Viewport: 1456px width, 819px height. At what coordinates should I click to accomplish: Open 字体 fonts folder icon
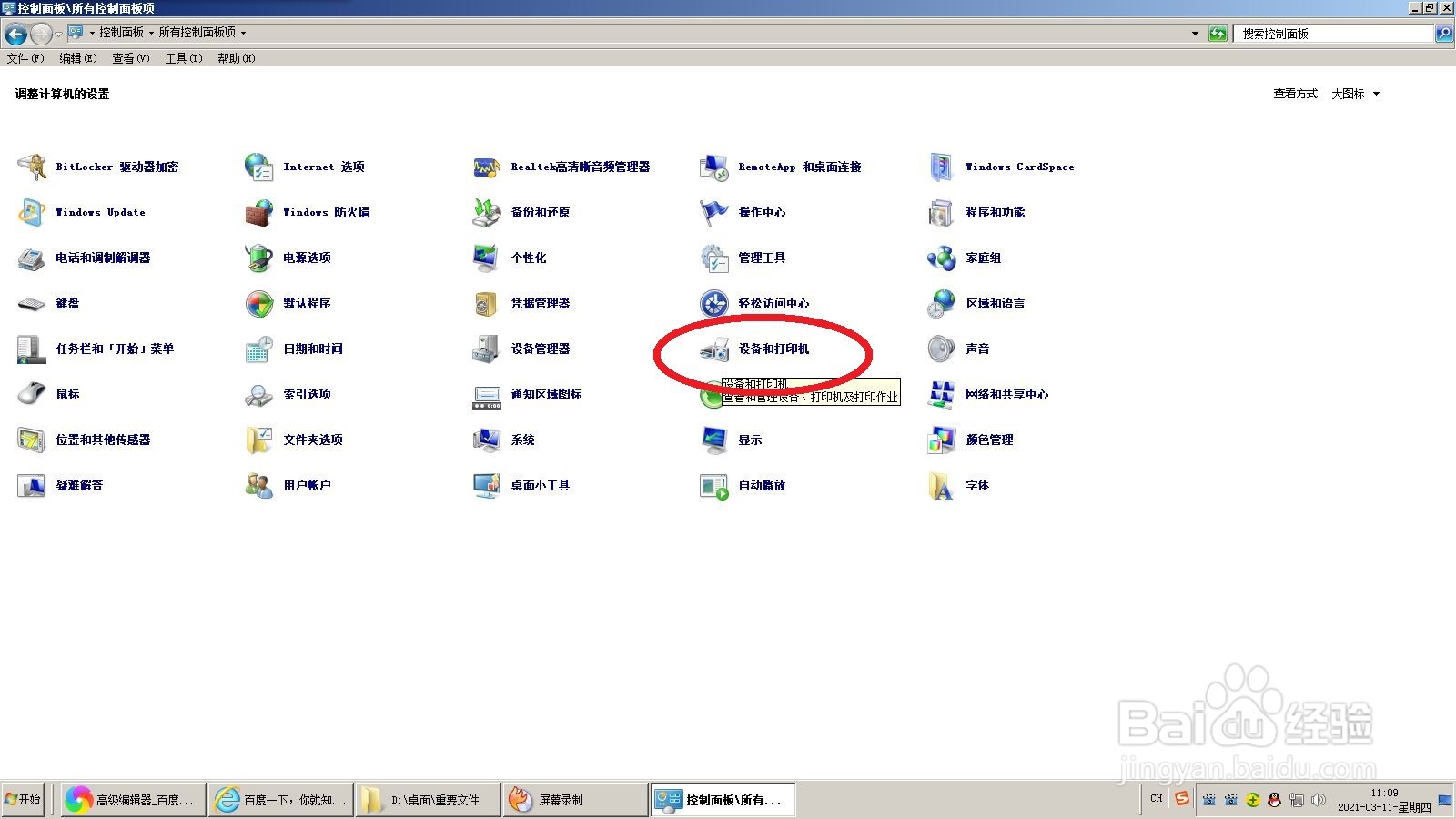[x=942, y=485]
